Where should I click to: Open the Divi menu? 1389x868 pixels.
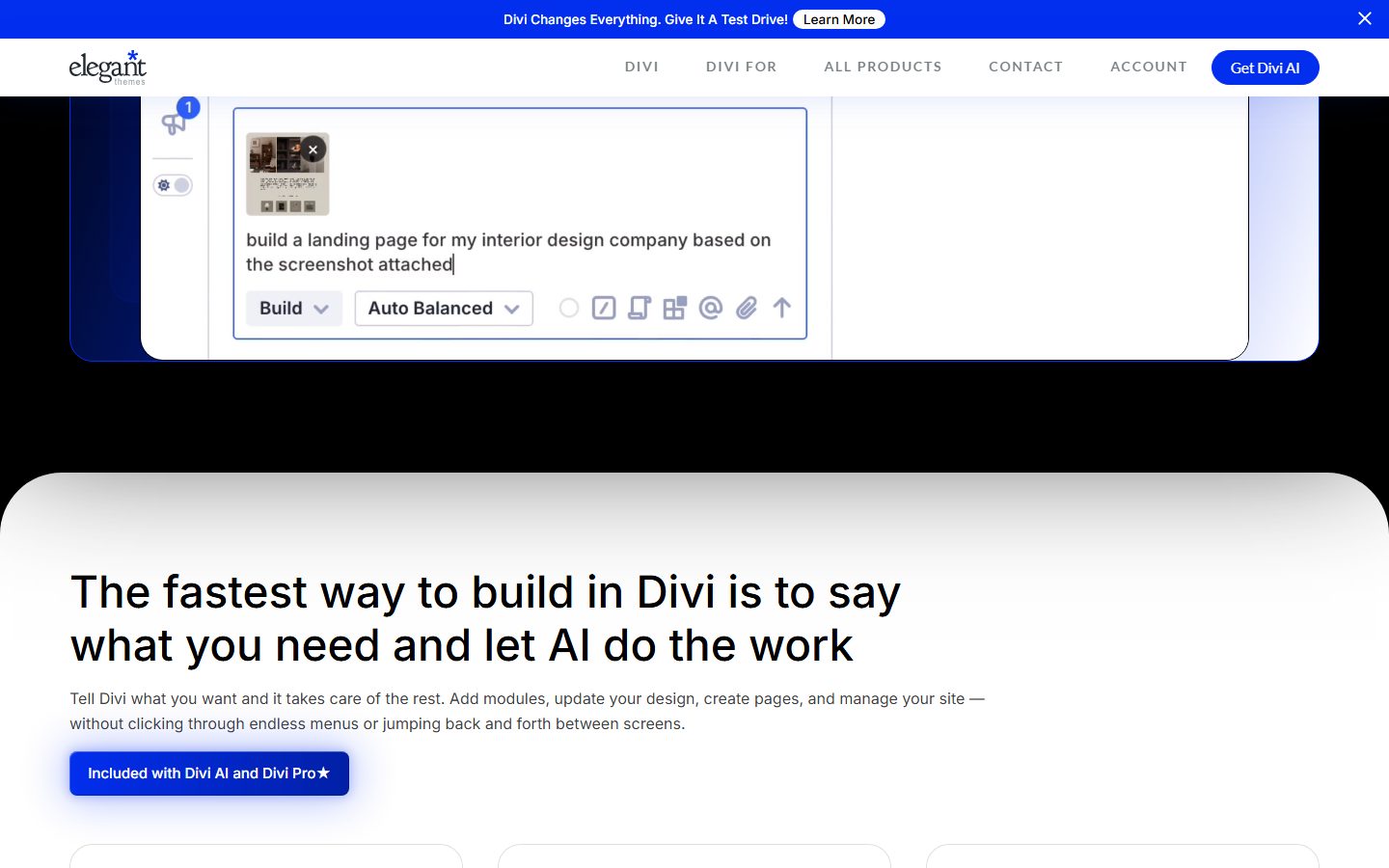(641, 67)
